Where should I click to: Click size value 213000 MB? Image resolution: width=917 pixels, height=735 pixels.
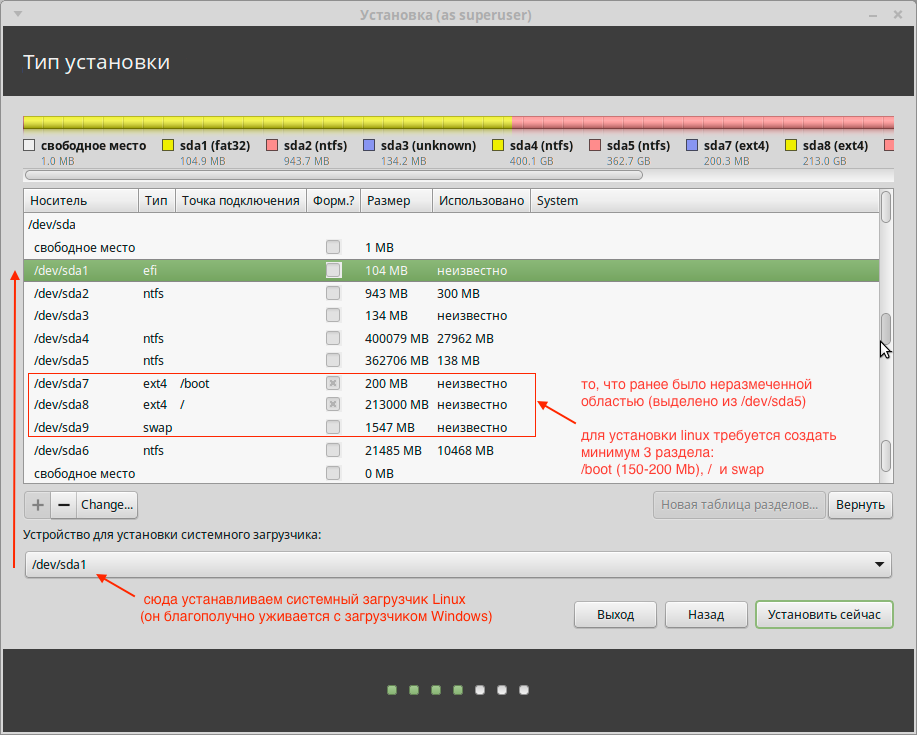pos(397,405)
